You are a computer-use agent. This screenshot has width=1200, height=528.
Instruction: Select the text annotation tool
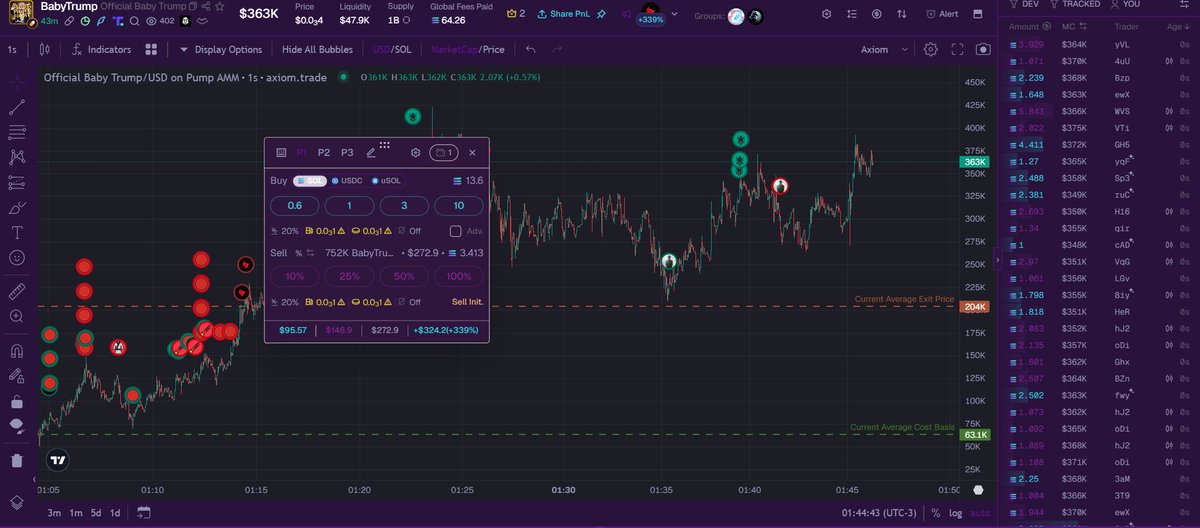pyautogui.click(x=16, y=232)
